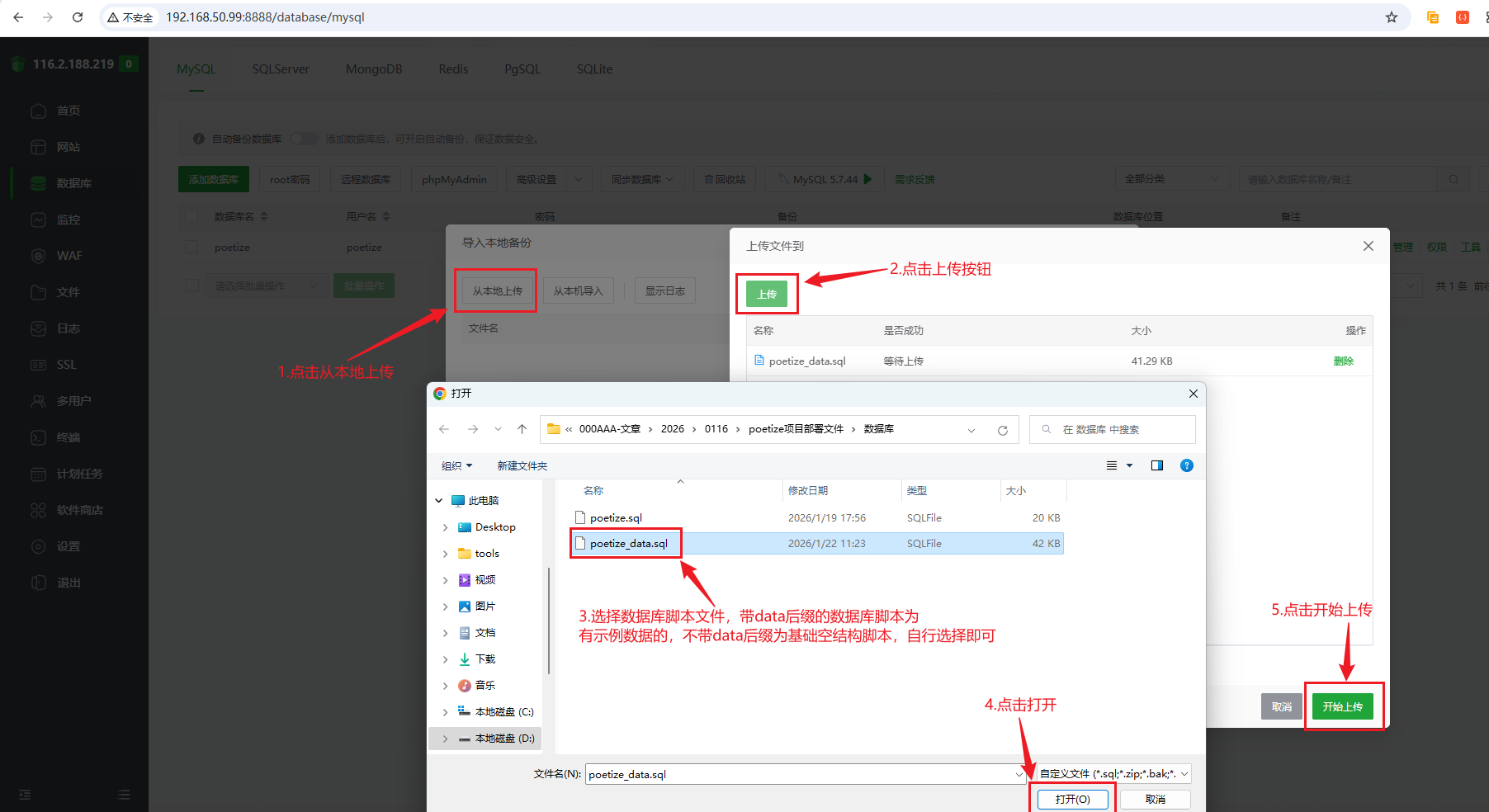1489x812 pixels.
Task: Switch to the Redis tab
Action: (x=453, y=69)
